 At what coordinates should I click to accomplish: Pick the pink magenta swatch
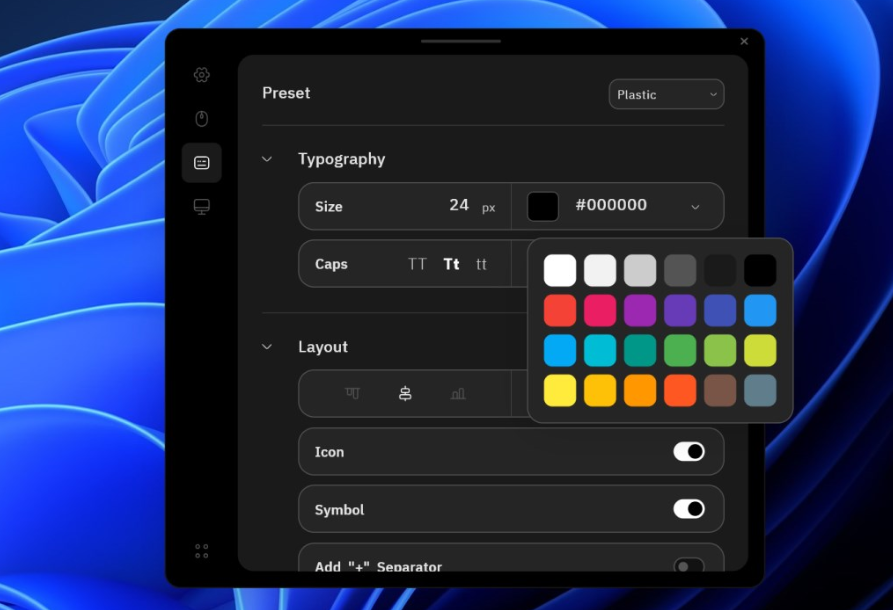600,310
